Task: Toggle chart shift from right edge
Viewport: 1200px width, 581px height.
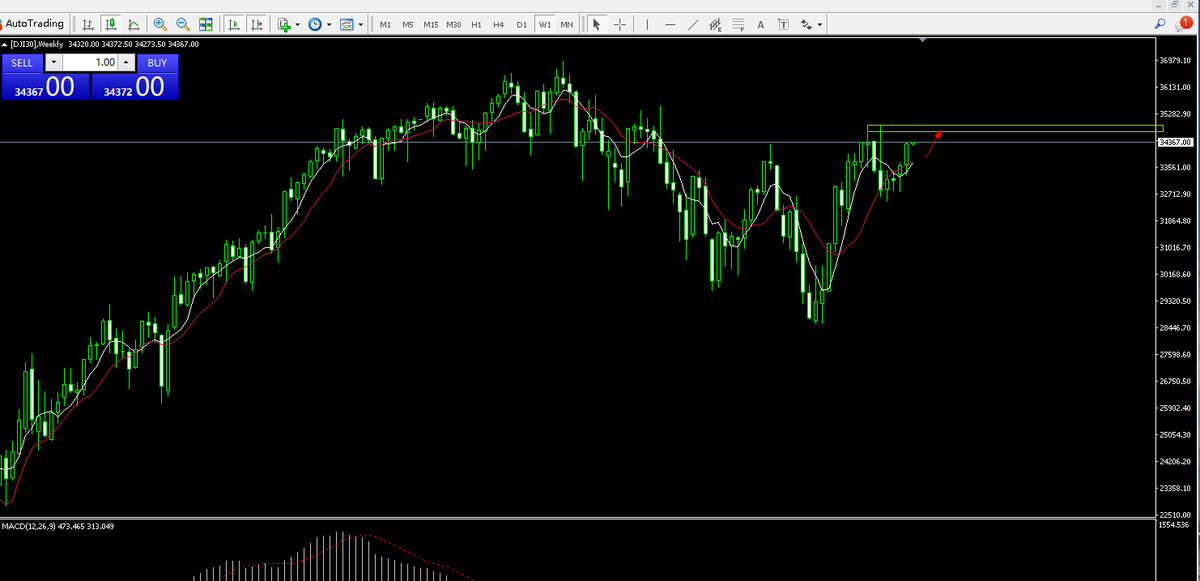Action: point(257,24)
